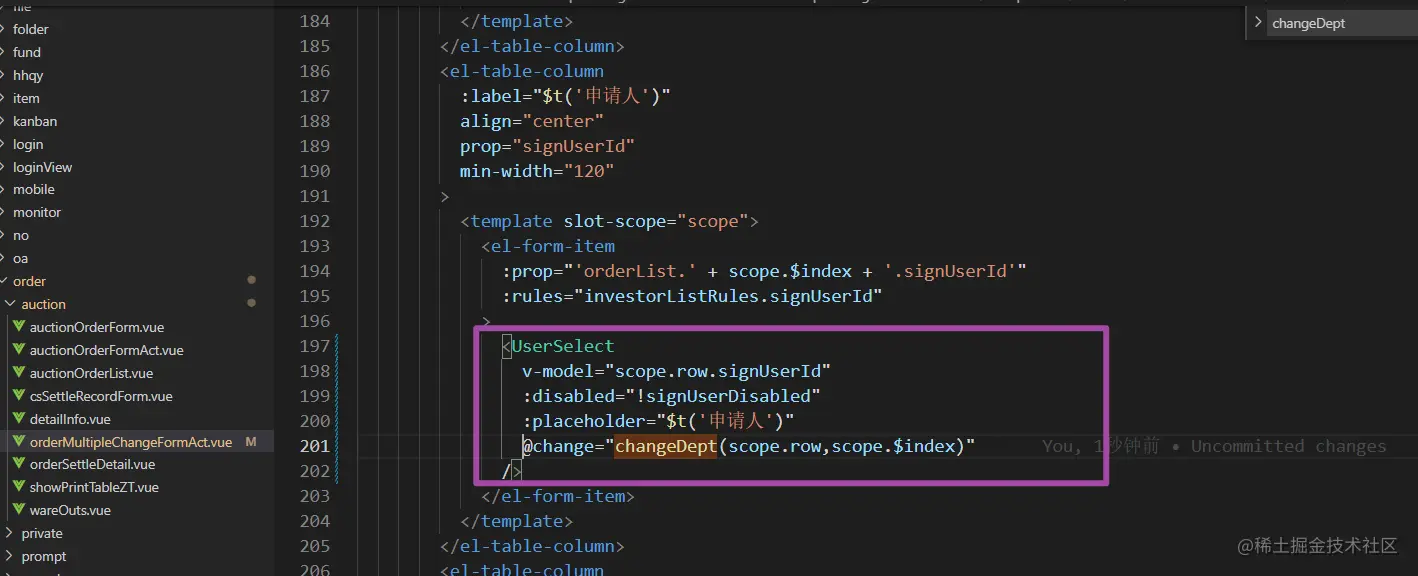
Task: Click highlighted changeDept on line 201
Action: tap(666, 446)
